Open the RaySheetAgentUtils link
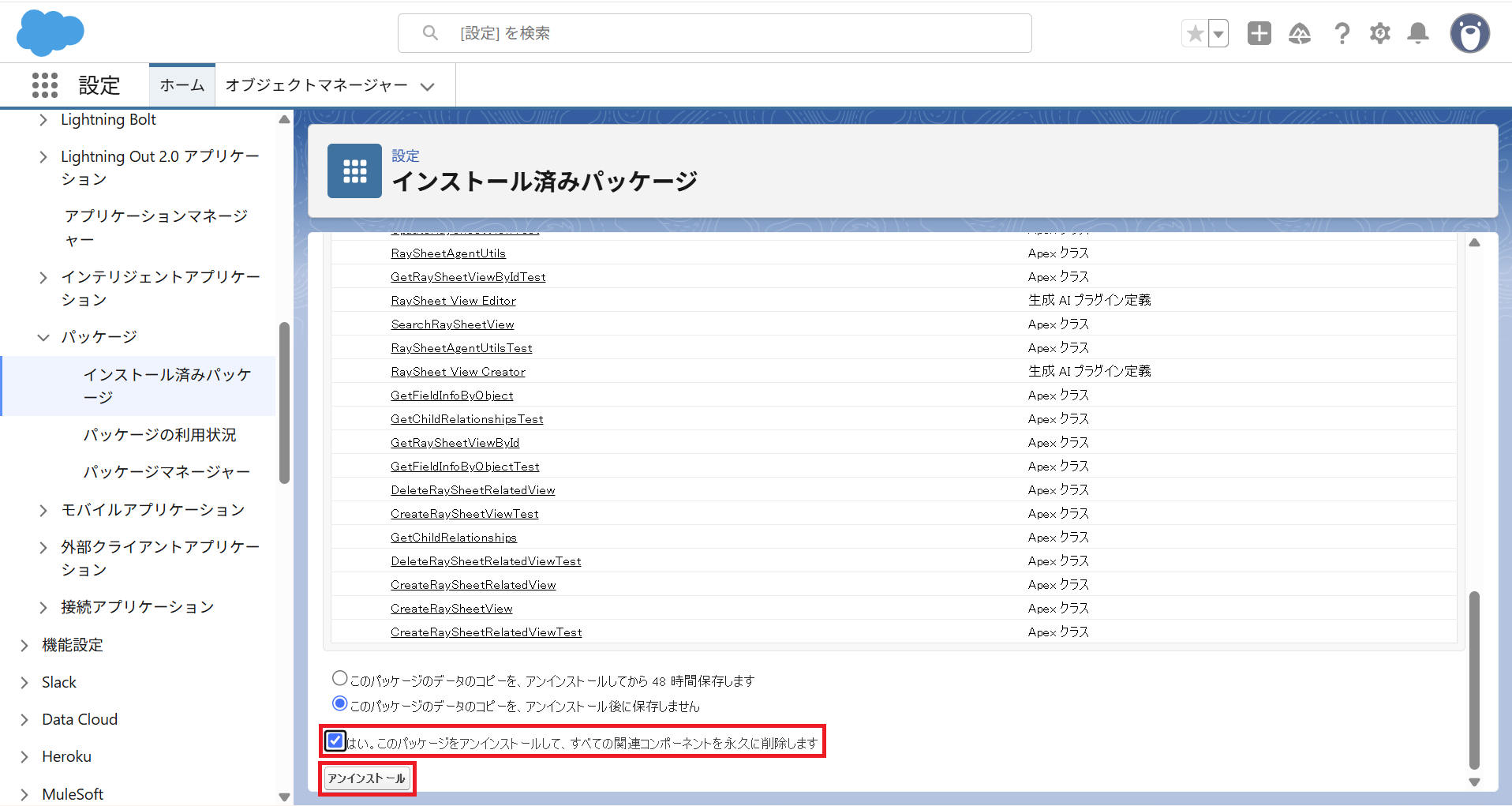 (448, 253)
